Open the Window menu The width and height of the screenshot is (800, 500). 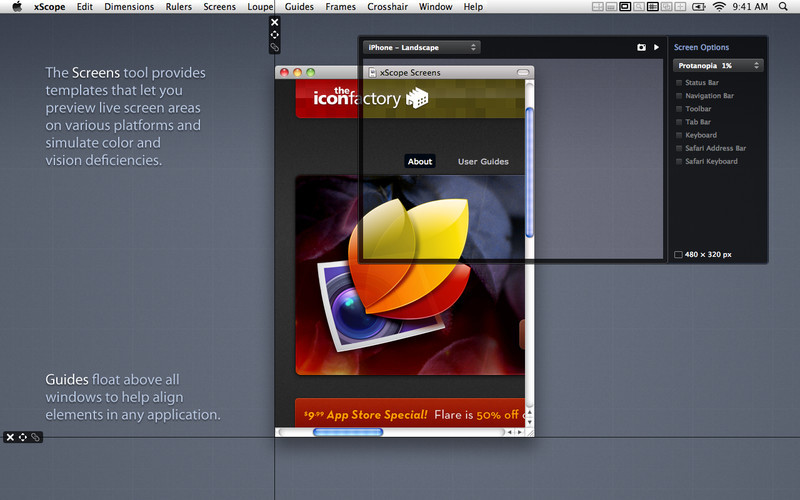point(435,7)
